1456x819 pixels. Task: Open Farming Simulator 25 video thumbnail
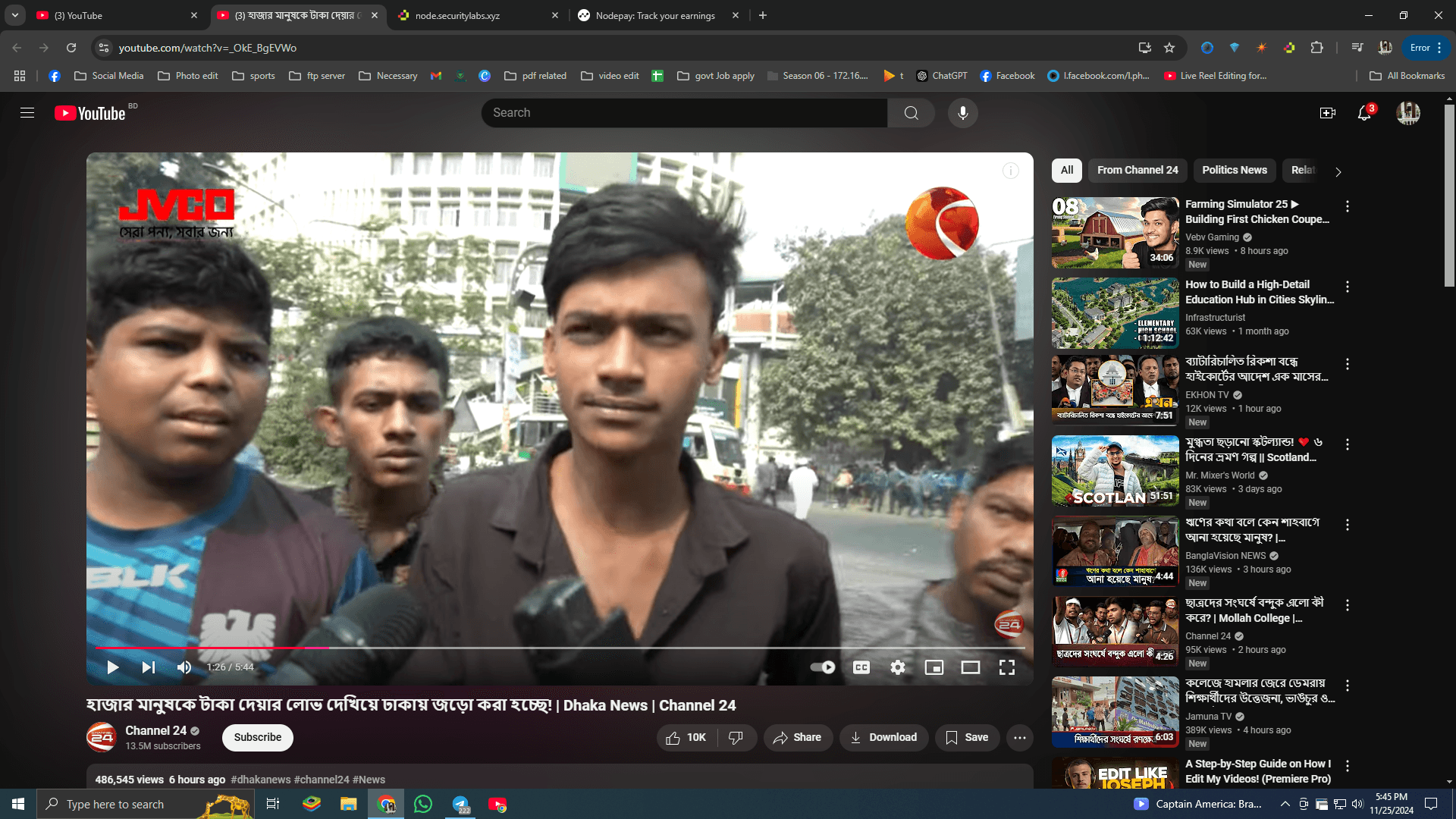coord(1116,233)
